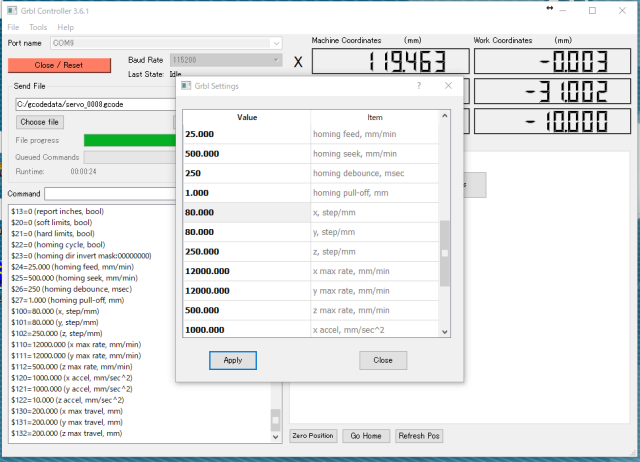Select the 12000.000 x max rate value cell
This screenshot has width=640, height=462.
[x=247, y=271]
